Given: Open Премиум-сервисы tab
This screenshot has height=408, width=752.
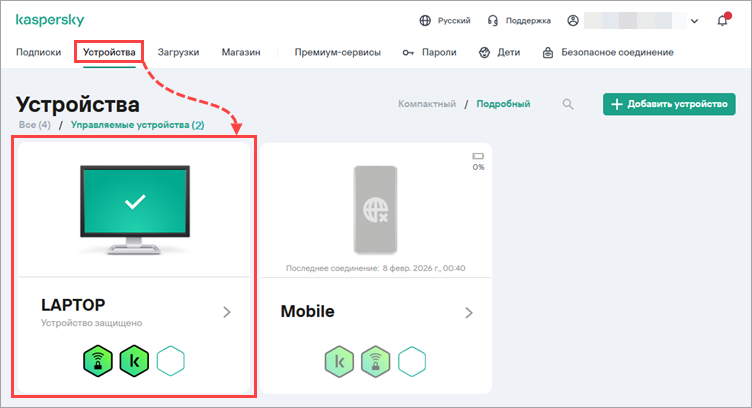Looking at the screenshot, I should coord(338,52).
